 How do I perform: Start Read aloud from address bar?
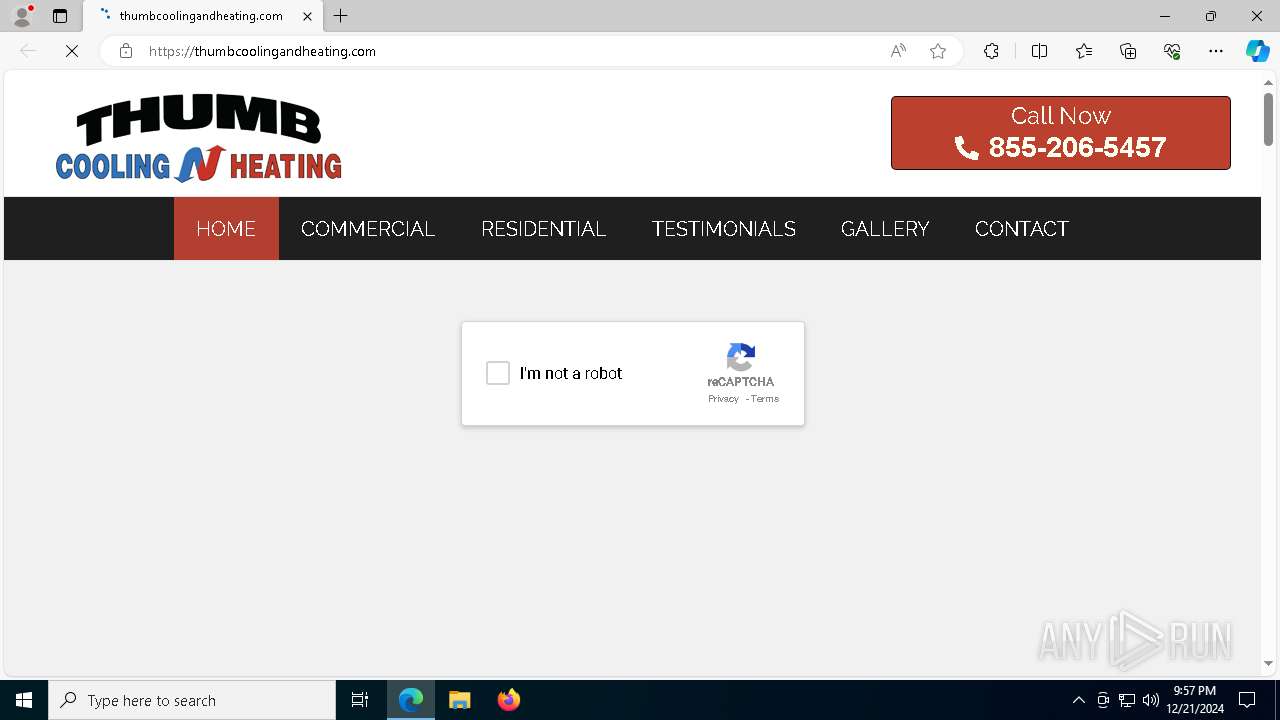pos(898,51)
